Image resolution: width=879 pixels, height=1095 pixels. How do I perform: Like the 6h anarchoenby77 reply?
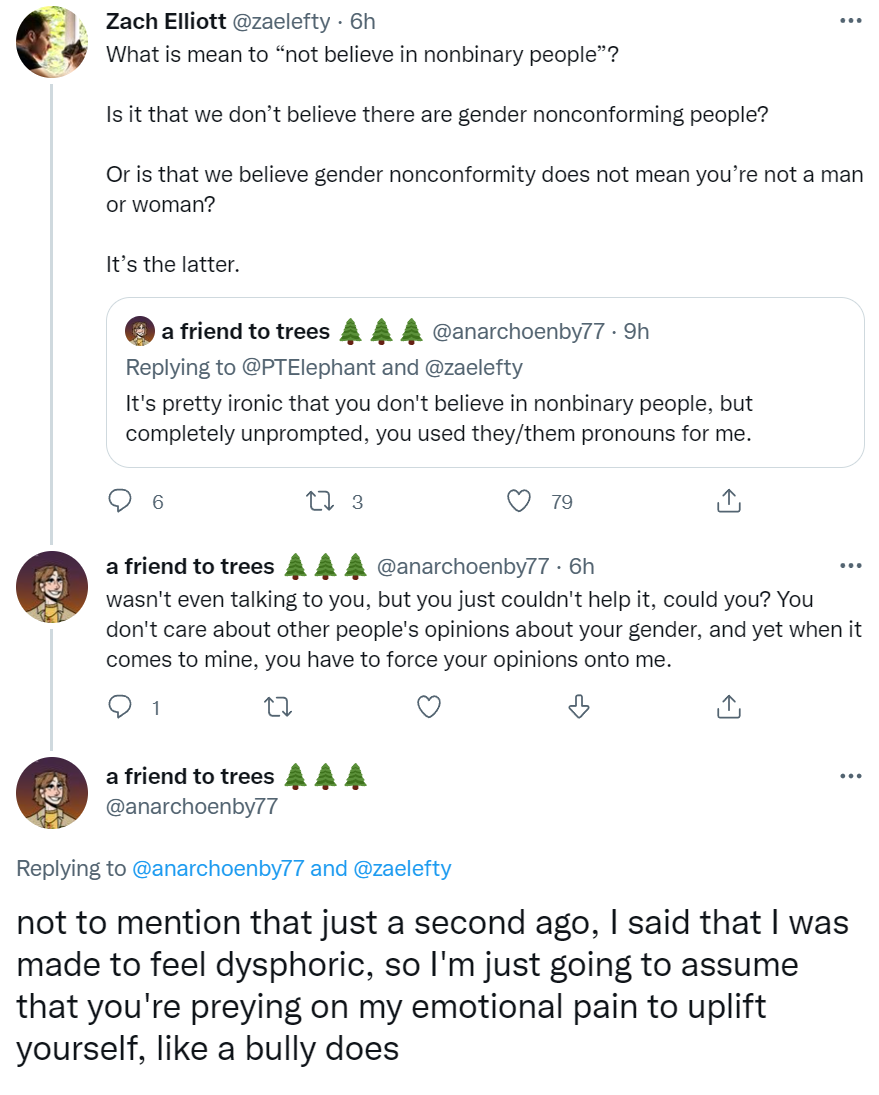429,707
